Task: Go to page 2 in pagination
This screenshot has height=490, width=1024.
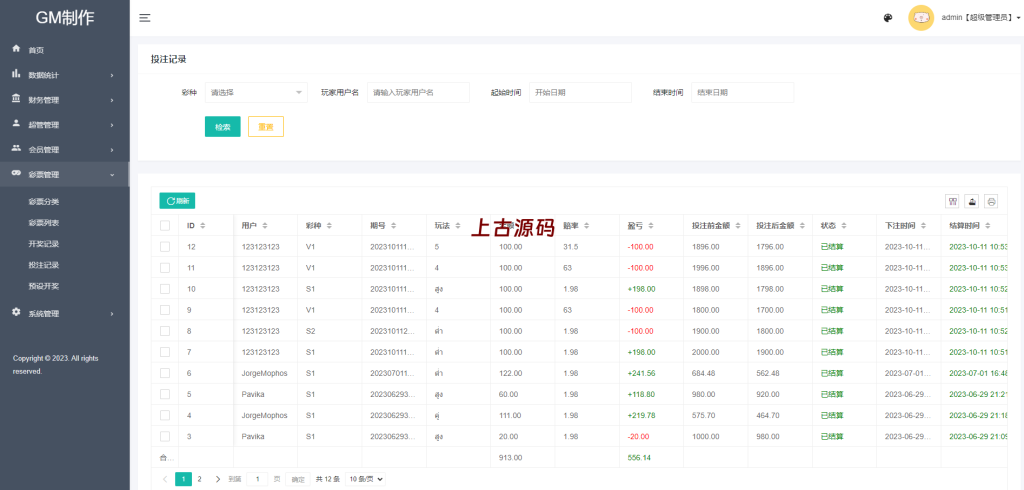Action: [x=200, y=479]
